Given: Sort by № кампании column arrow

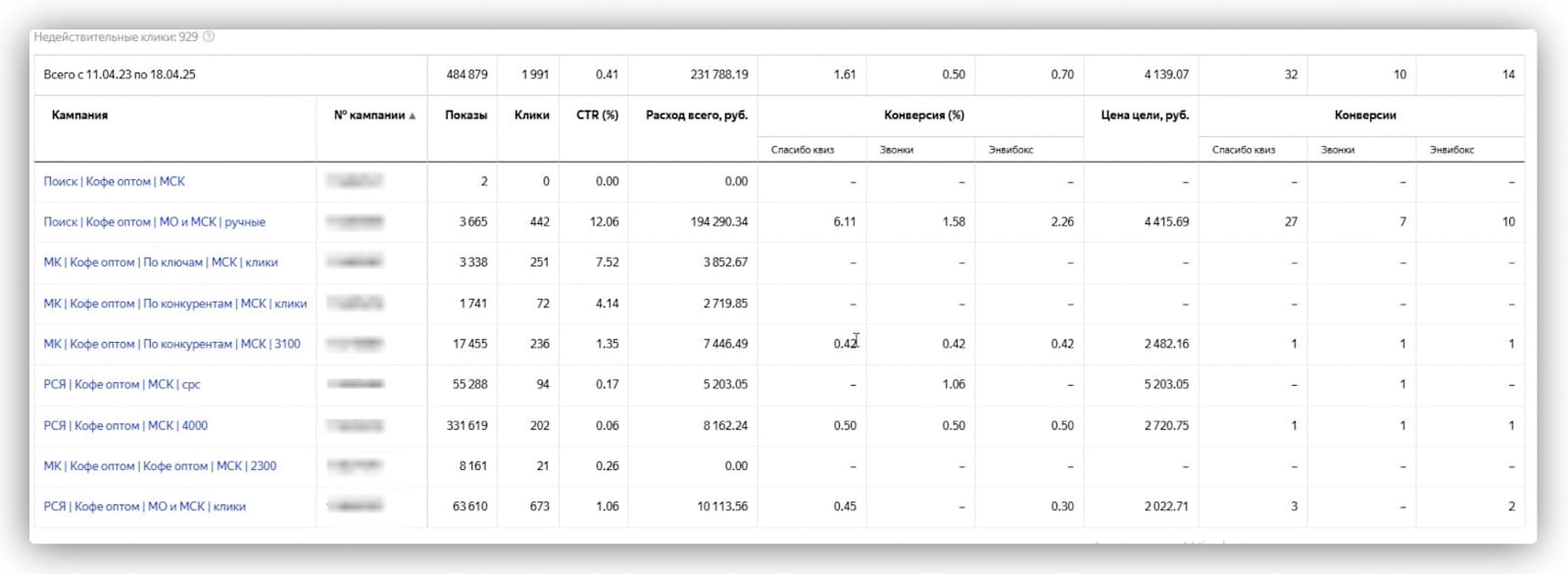Looking at the screenshot, I should point(413,116).
